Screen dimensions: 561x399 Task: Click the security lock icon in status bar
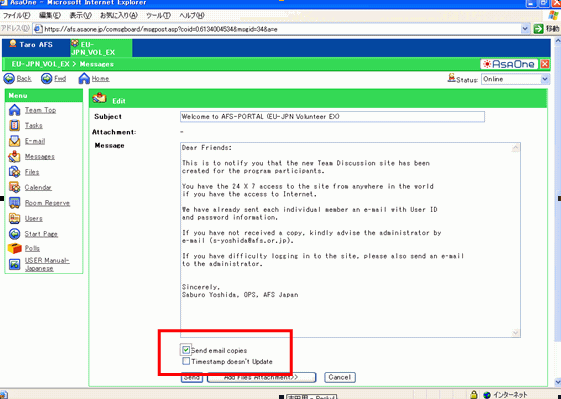coord(474,395)
